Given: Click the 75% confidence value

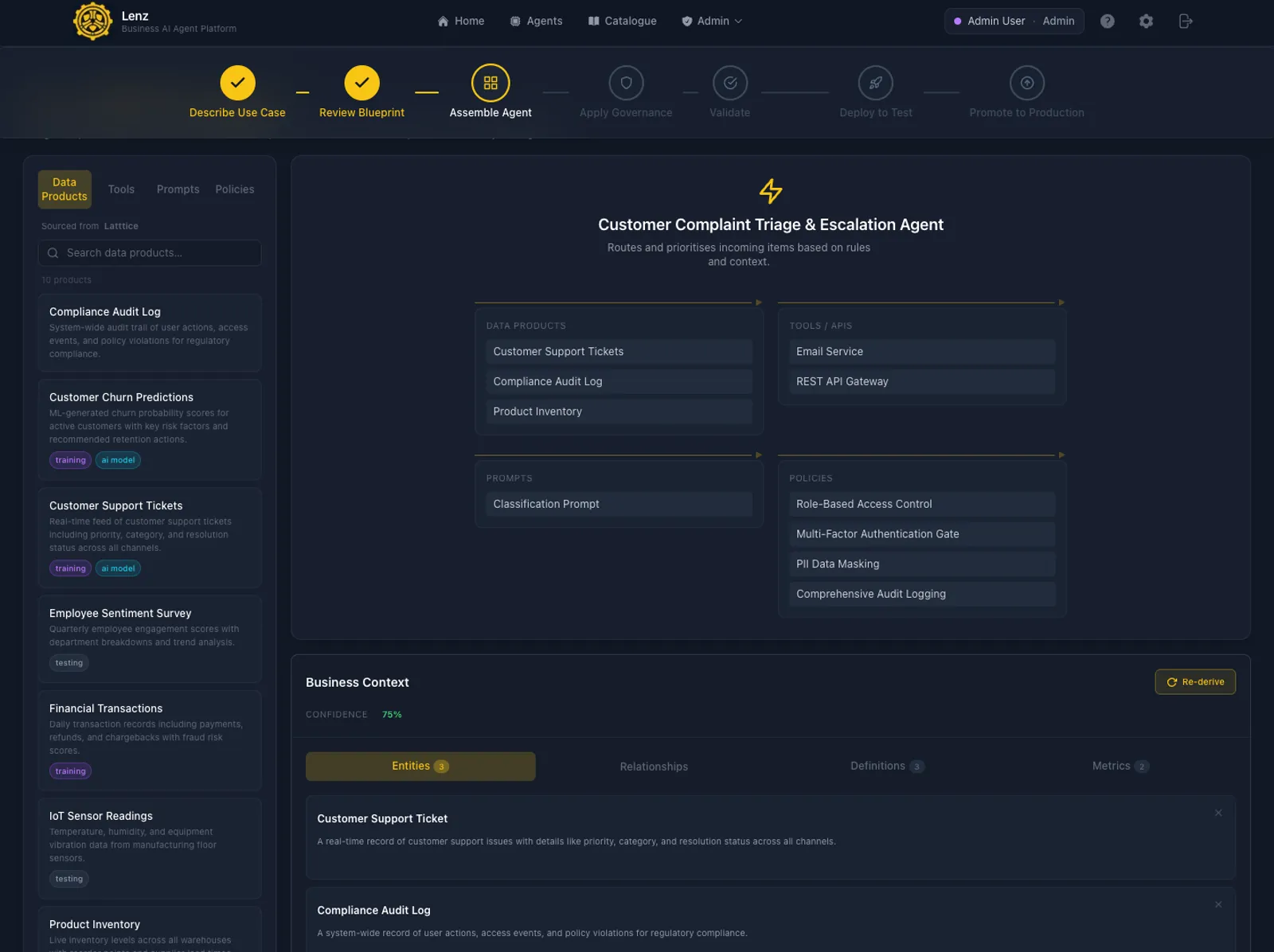Looking at the screenshot, I should [x=392, y=715].
